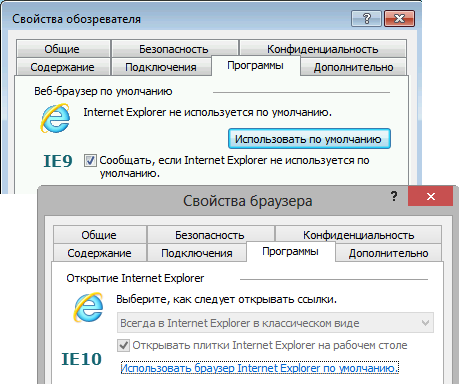Screen dimensions: 459x384
Task: Click the Открытие Internet Explorer group label
Action: click(x=135, y=278)
